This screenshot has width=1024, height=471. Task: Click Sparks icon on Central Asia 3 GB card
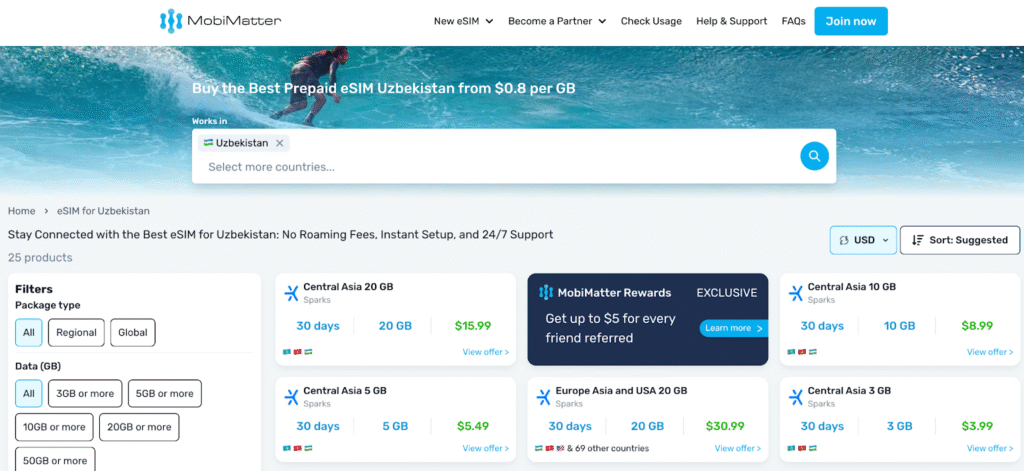(795, 397)
